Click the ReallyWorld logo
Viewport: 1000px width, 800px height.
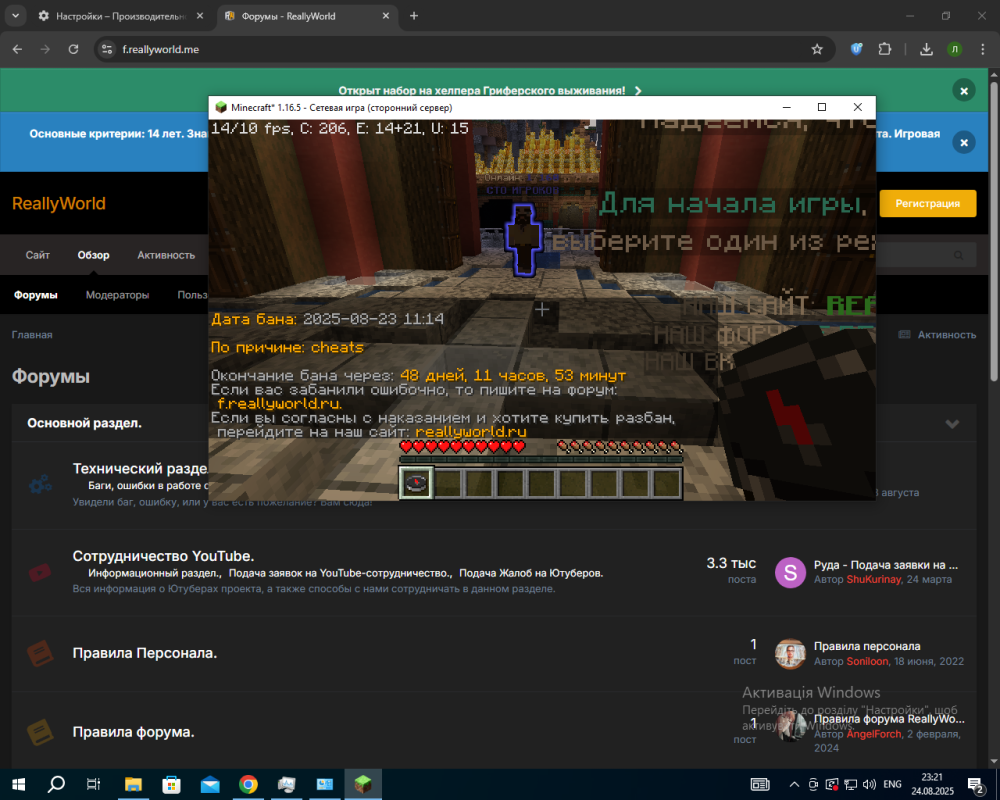[x=59, y=204]
